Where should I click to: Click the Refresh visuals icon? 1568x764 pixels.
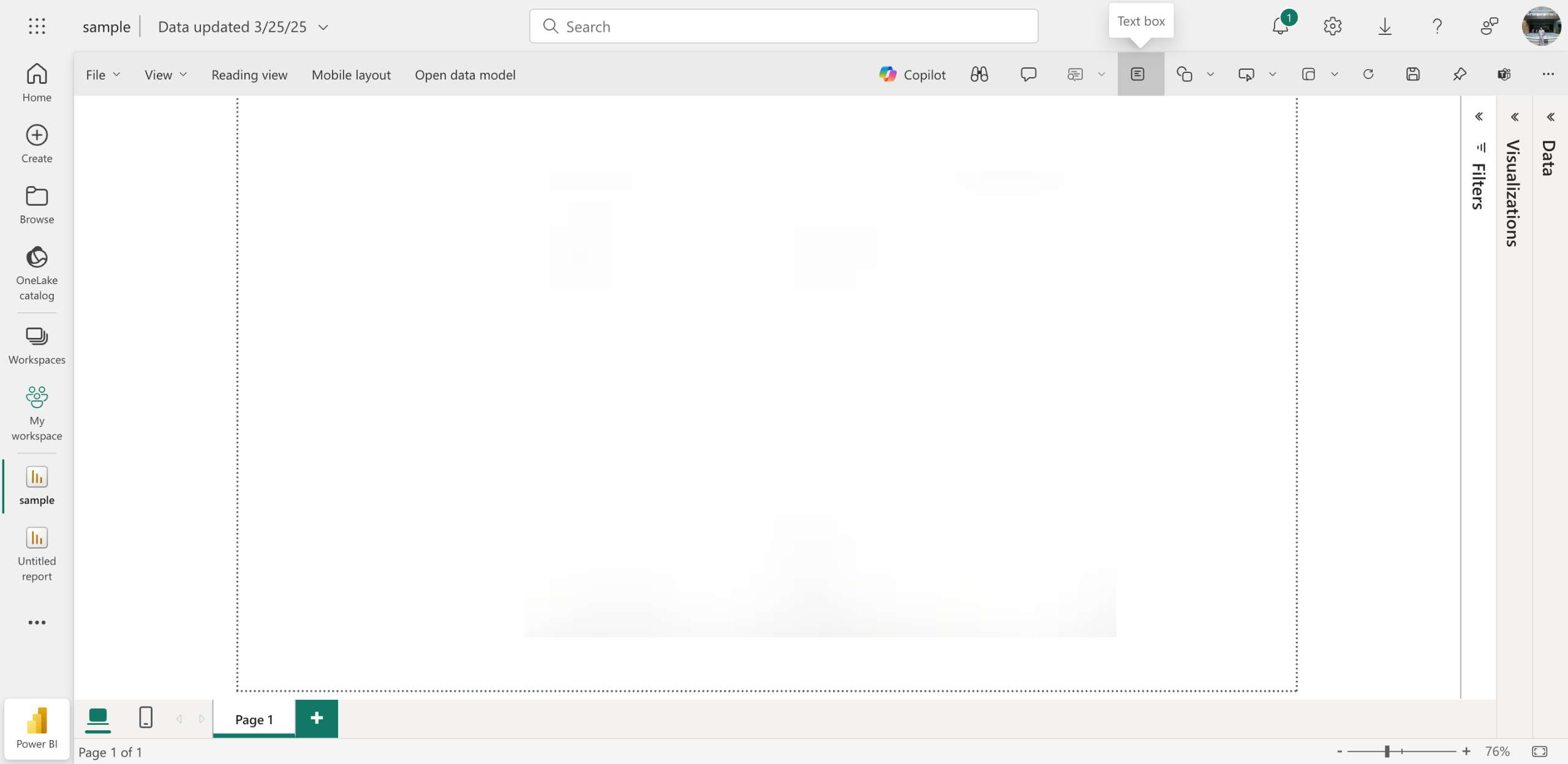click(x=1368, y=75)
